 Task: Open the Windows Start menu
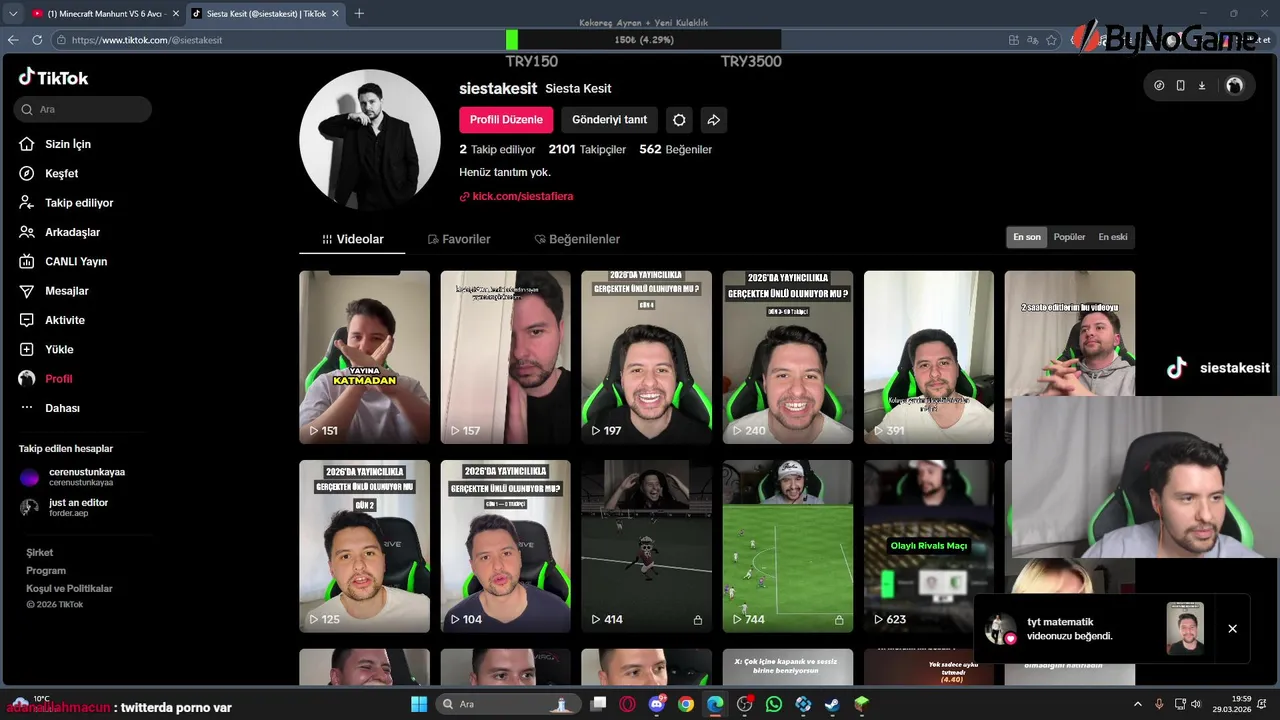coord(418,704)
